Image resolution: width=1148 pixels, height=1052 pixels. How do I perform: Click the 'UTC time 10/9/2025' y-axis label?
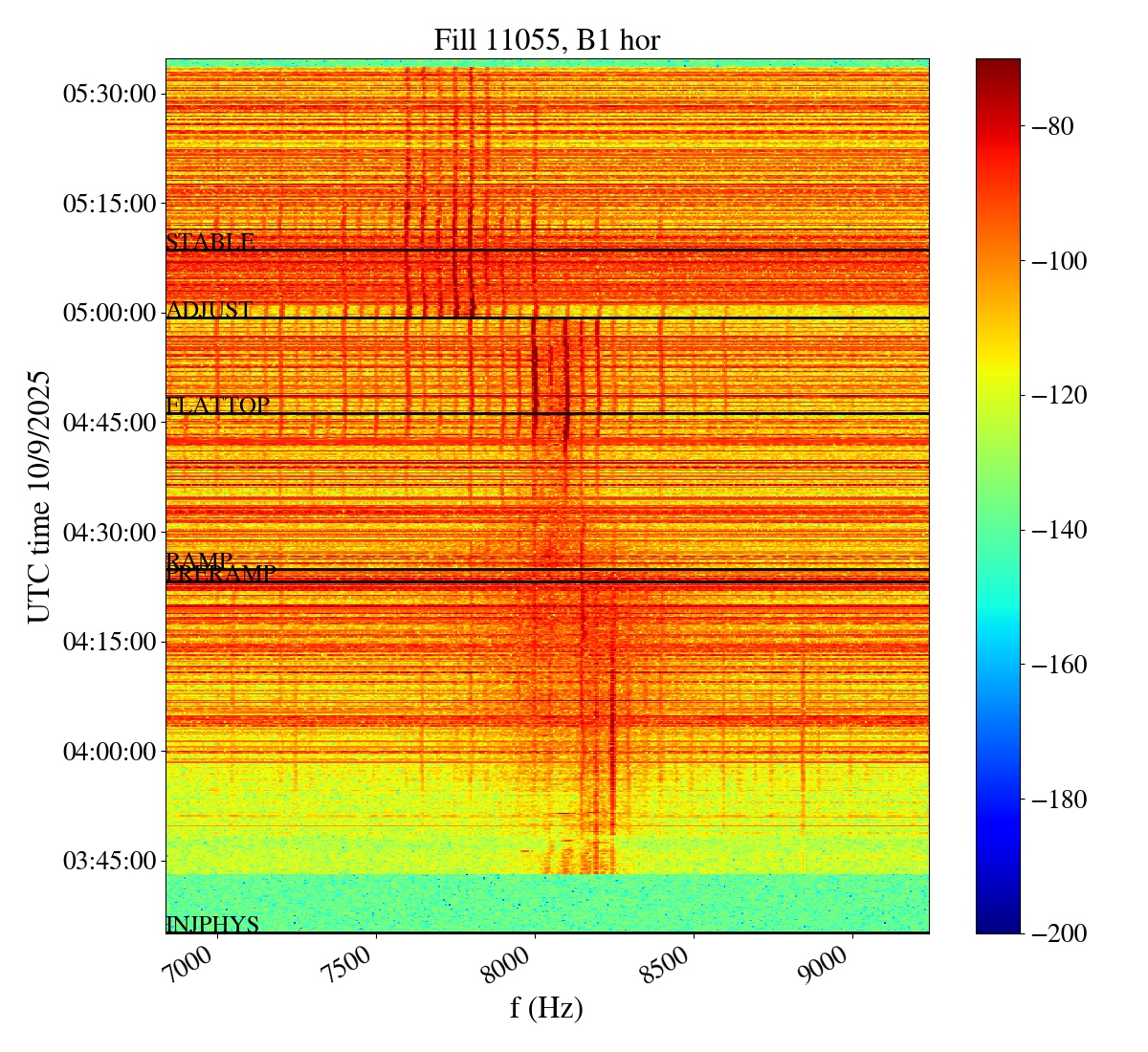click(39, 496)
